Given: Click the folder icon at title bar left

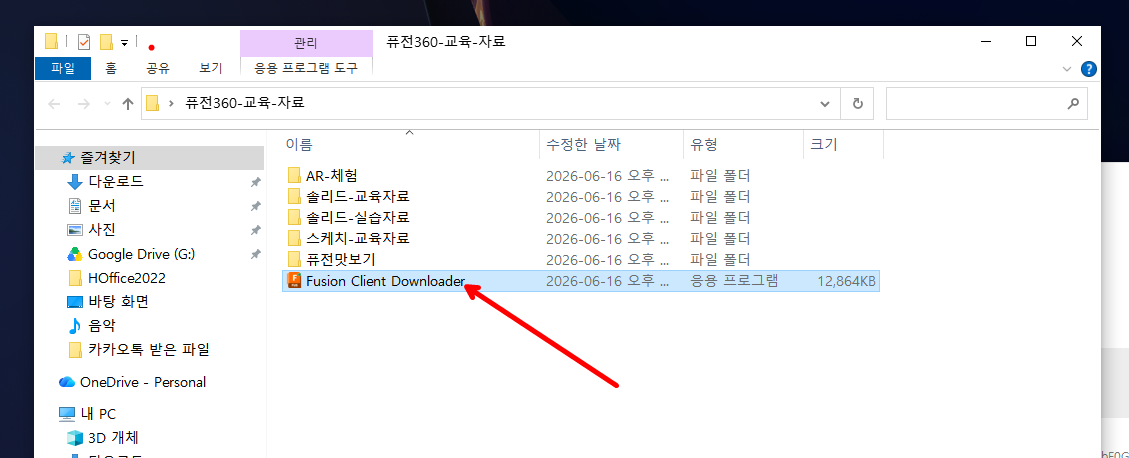Looking at the screenshot, I should (x=52, y=41).
